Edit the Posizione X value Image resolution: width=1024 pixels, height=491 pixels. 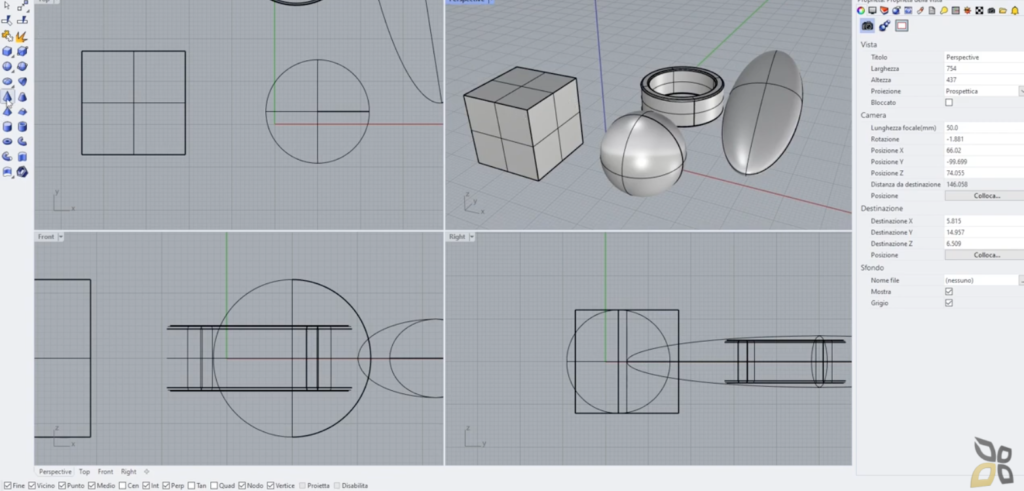coord(984,151)
